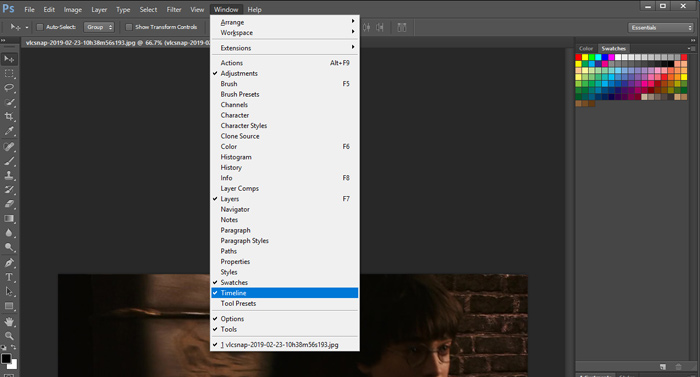This screenshot has height=377, width=700.
Task: Select the Dodge tool
Action: (x=9, y=247)
